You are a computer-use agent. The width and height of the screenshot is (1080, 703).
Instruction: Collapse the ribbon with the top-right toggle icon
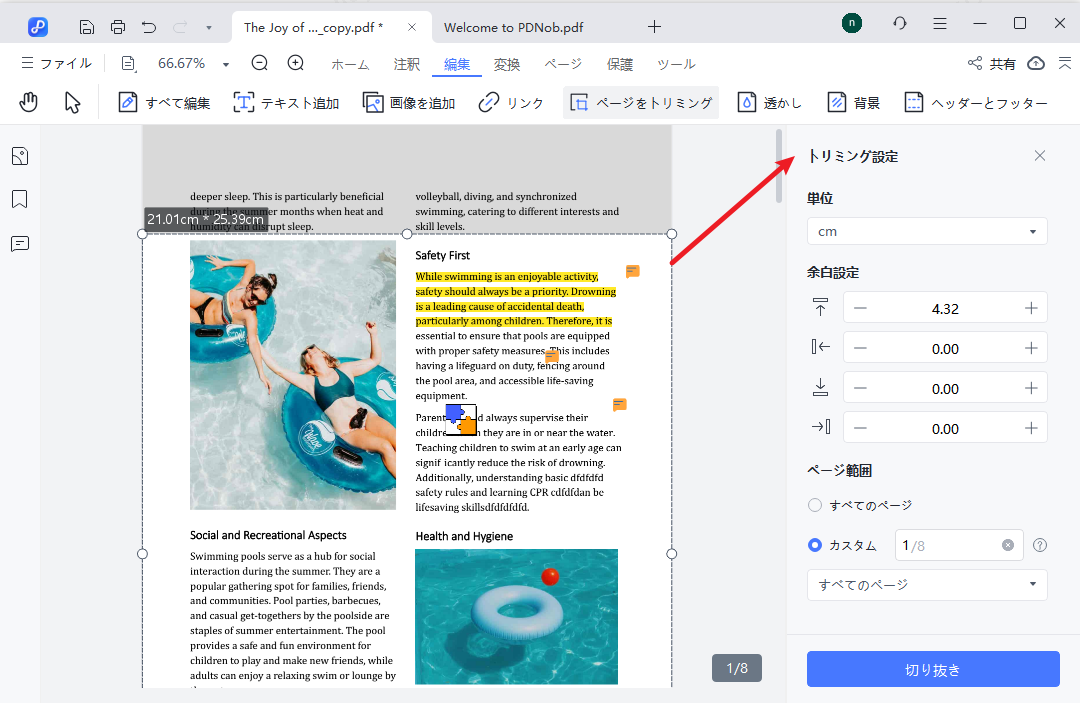pos(1065,63)
